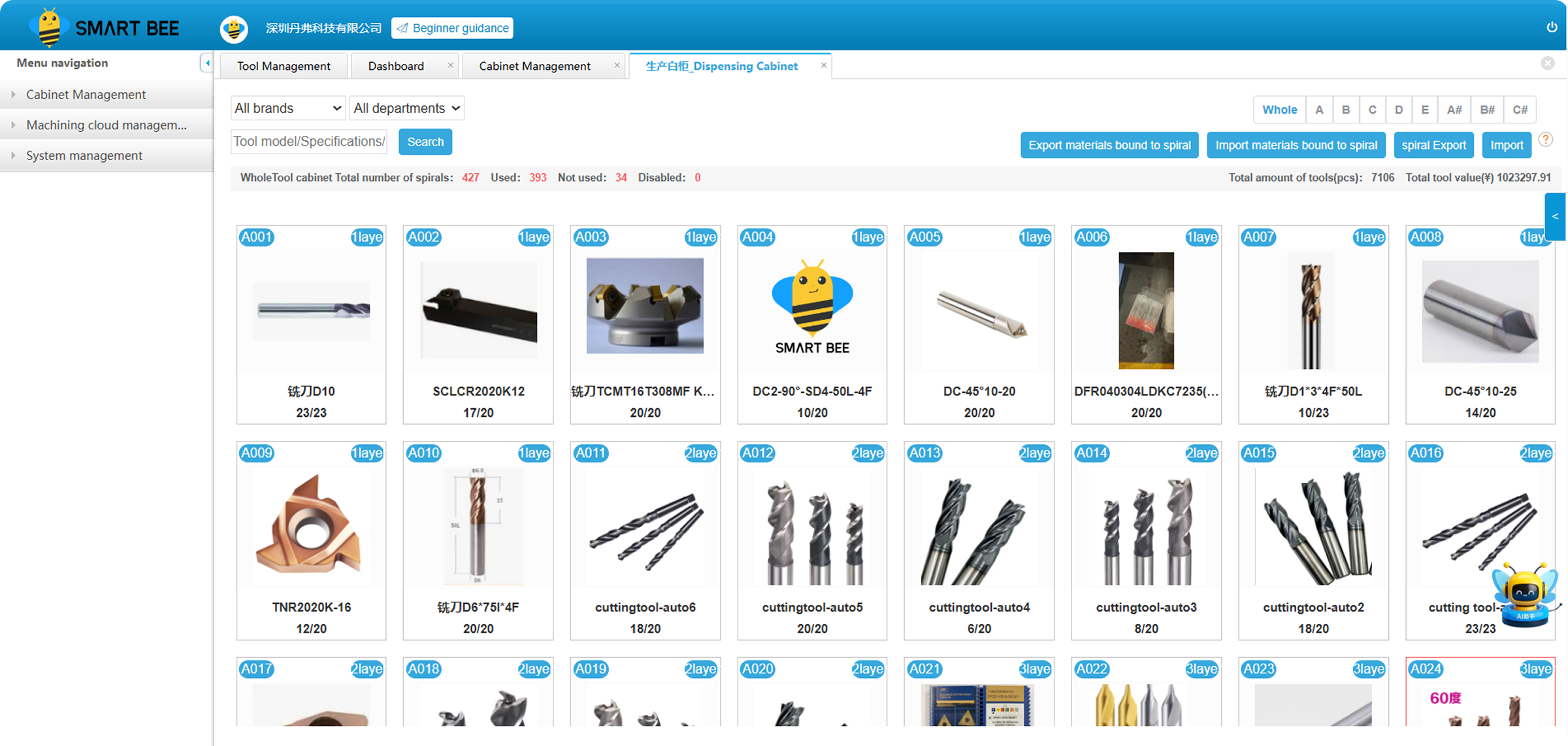Select cabinet section A# filter
This screenshot has width=1568, height=746.
coord(1454,110)
